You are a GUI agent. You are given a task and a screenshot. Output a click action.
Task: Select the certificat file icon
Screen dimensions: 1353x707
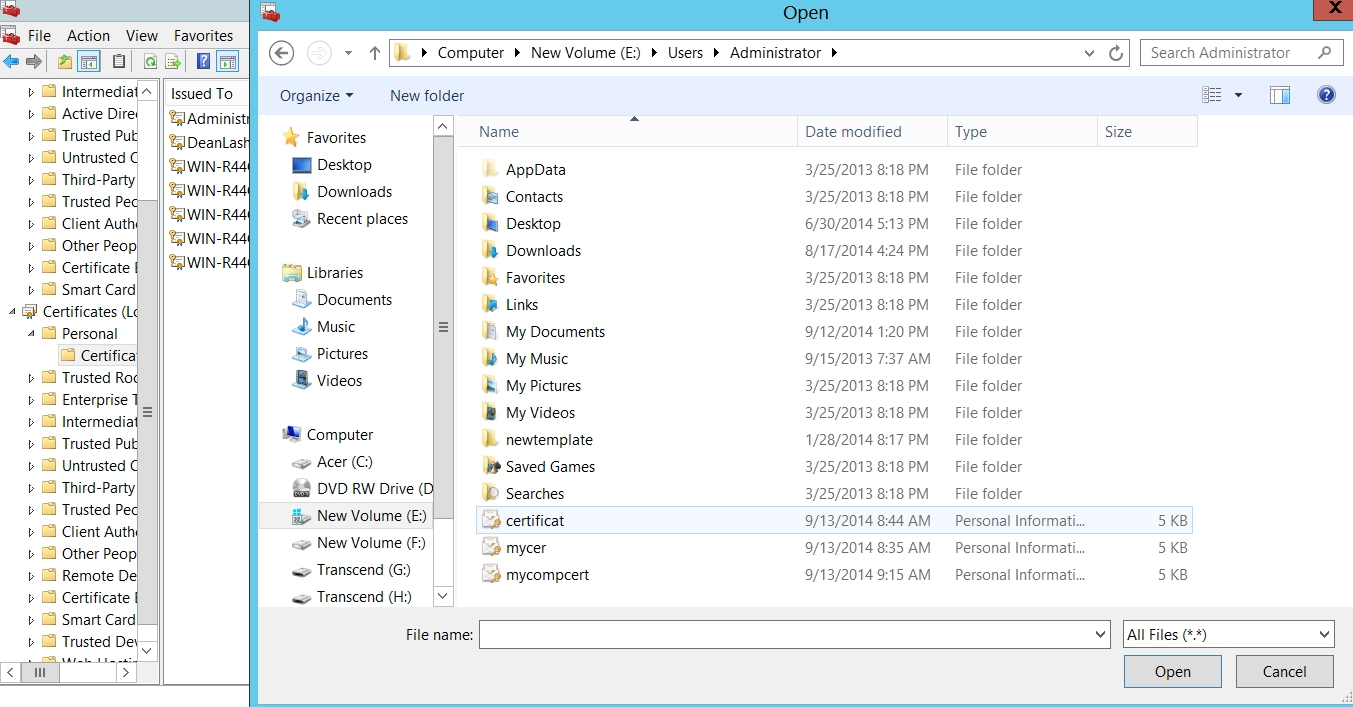coord(490,520)
